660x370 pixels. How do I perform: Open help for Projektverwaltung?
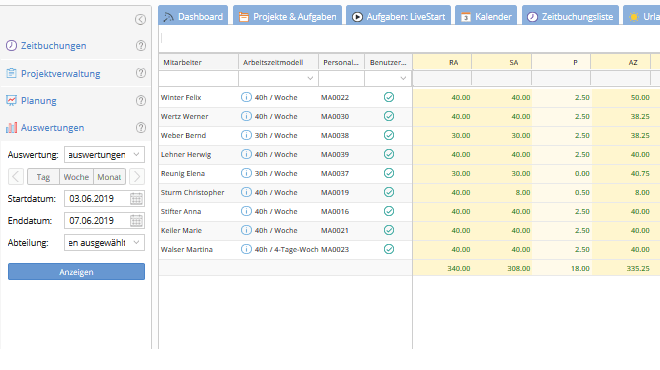tap(141, 73)
